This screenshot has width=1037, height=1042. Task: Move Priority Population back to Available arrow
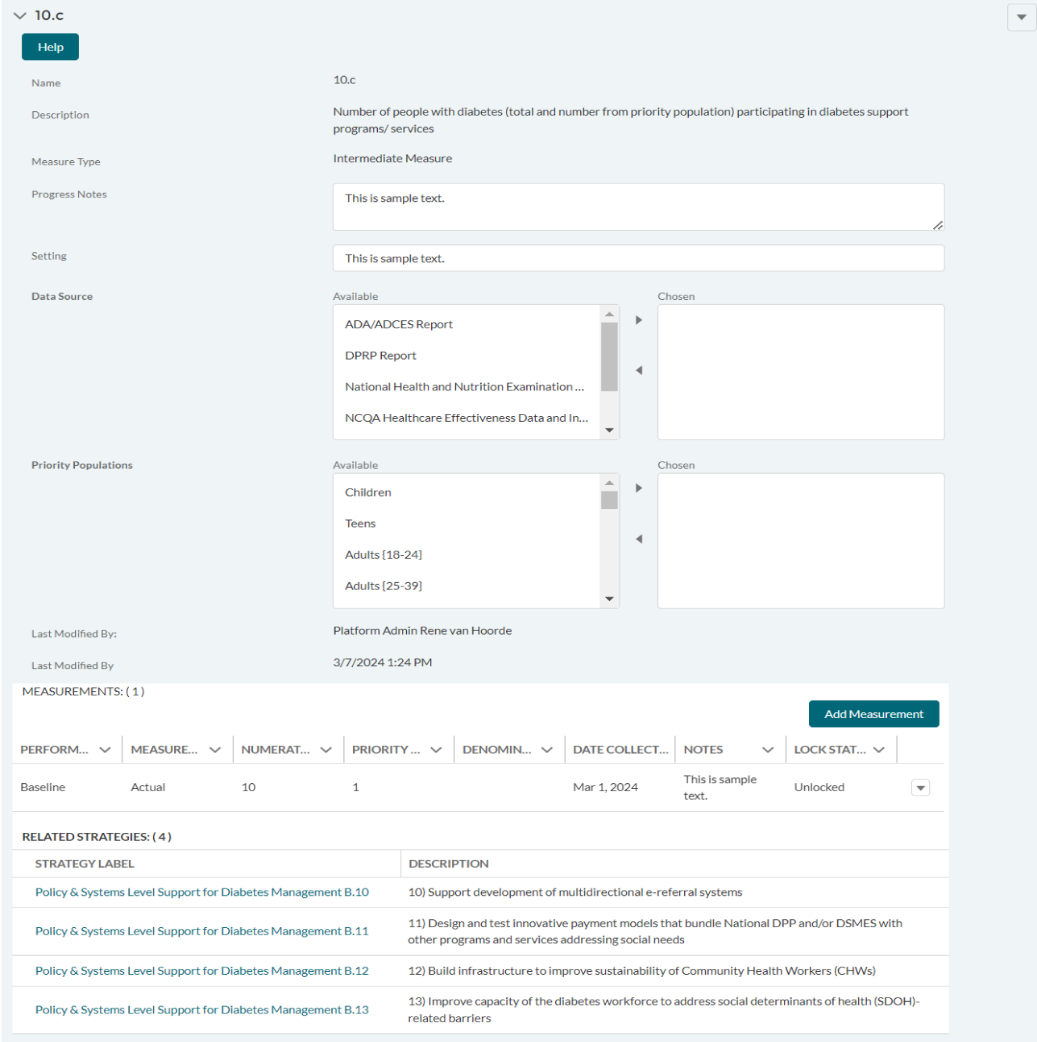point(639,539)
